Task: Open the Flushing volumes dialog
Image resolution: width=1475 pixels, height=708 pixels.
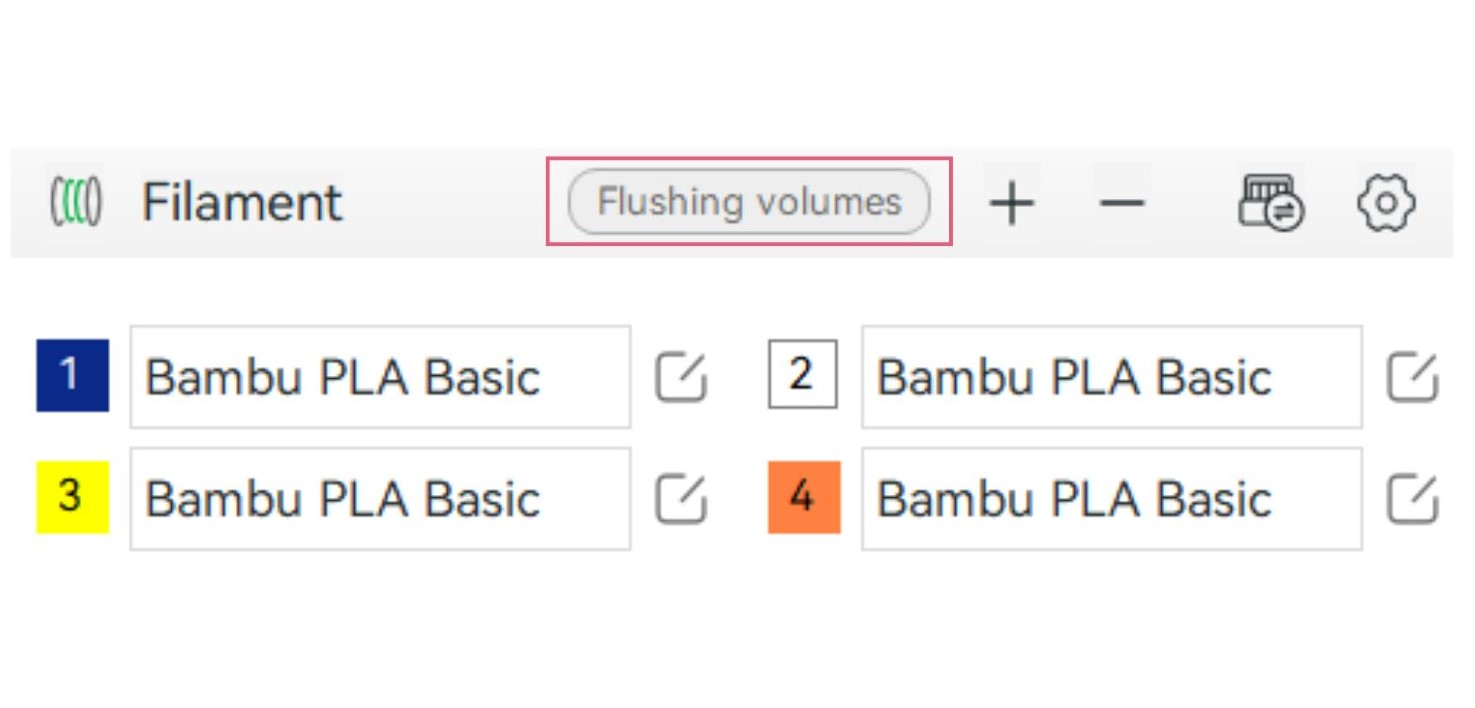Action: click(748, 201)
